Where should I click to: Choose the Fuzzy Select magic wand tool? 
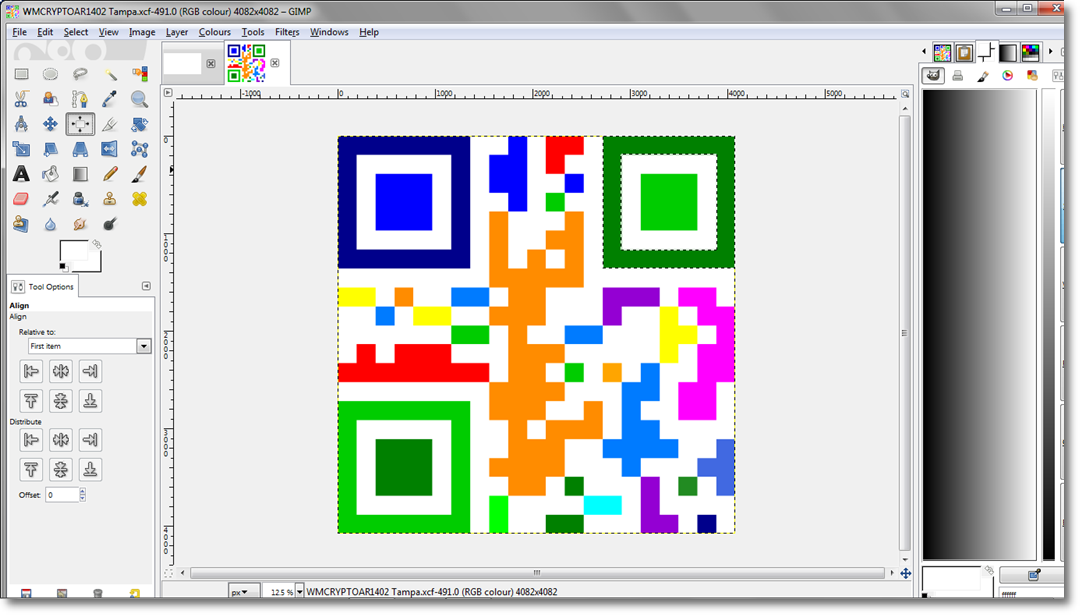pos(110,74)
